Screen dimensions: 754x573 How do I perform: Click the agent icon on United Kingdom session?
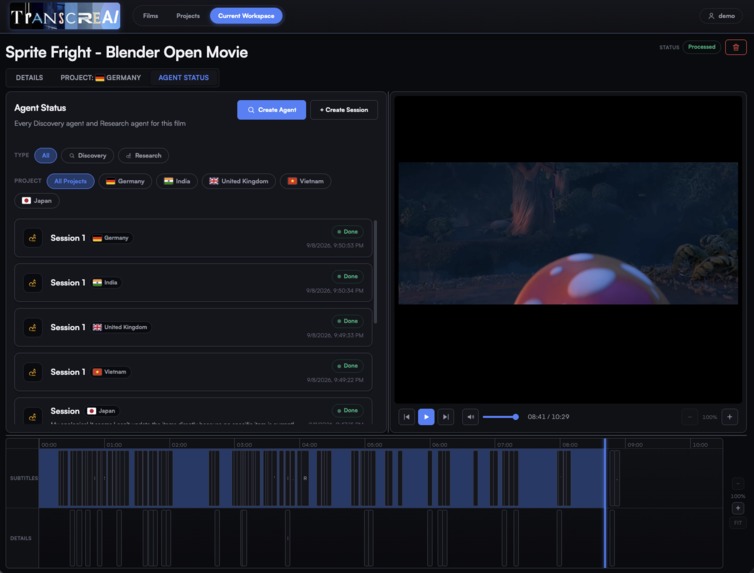click(33, 327)
